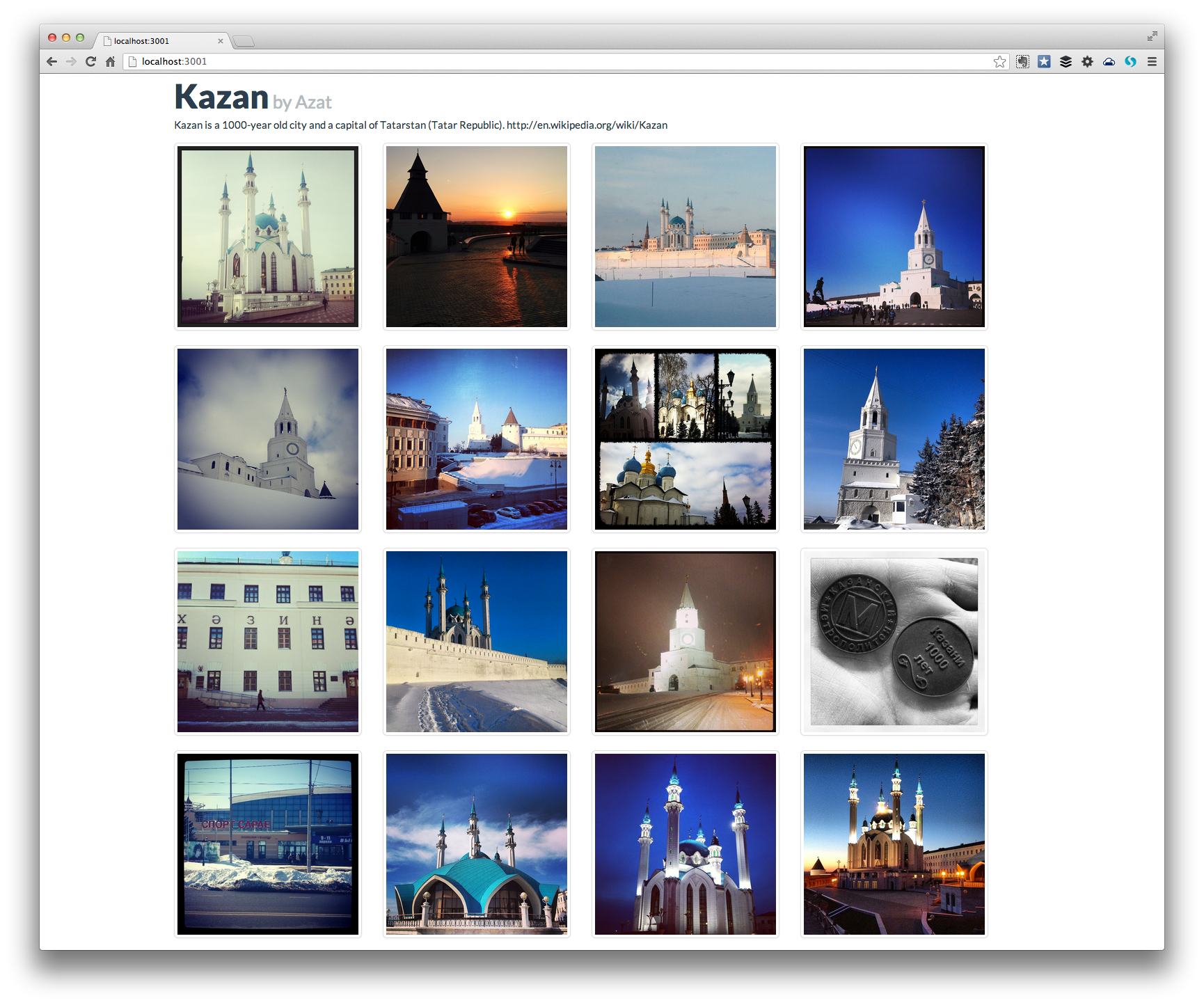1204x1005 pixels.
Task: Click the blue S session extension icon
Action: pyautogui.click(x=1131, y=61)
